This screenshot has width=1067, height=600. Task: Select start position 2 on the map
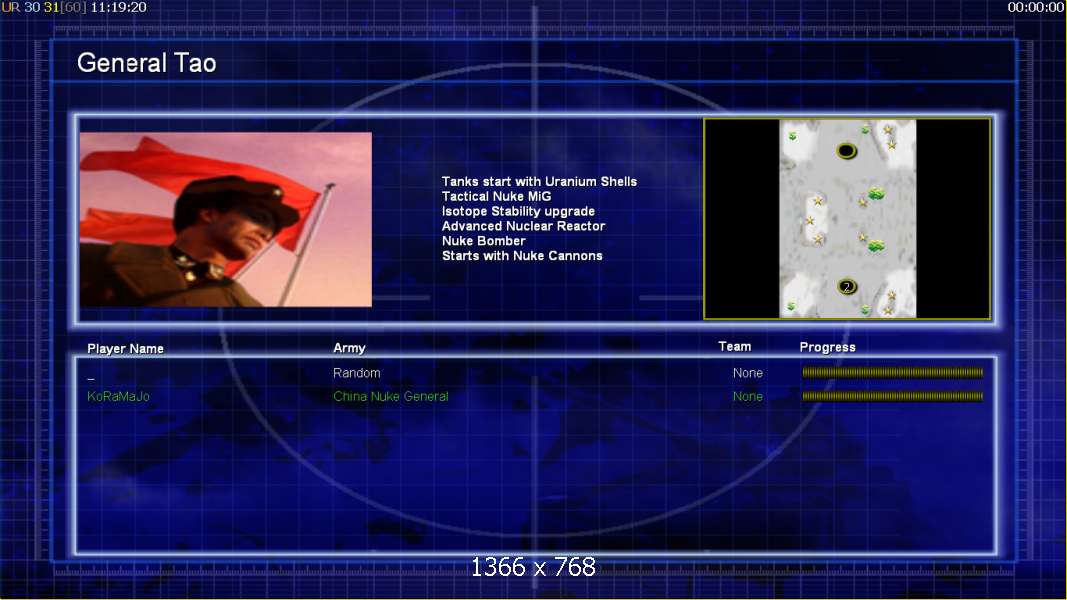[x=847, y=286]
